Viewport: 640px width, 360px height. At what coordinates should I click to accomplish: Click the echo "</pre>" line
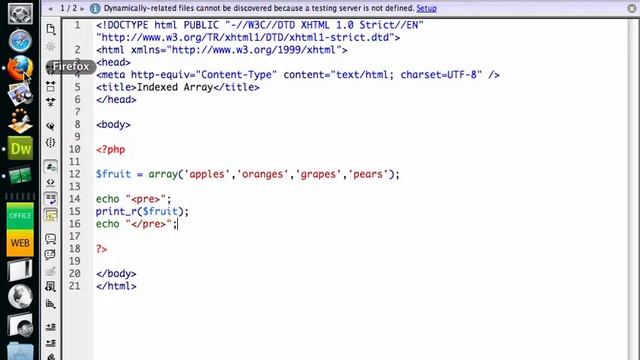click(136, 224)
